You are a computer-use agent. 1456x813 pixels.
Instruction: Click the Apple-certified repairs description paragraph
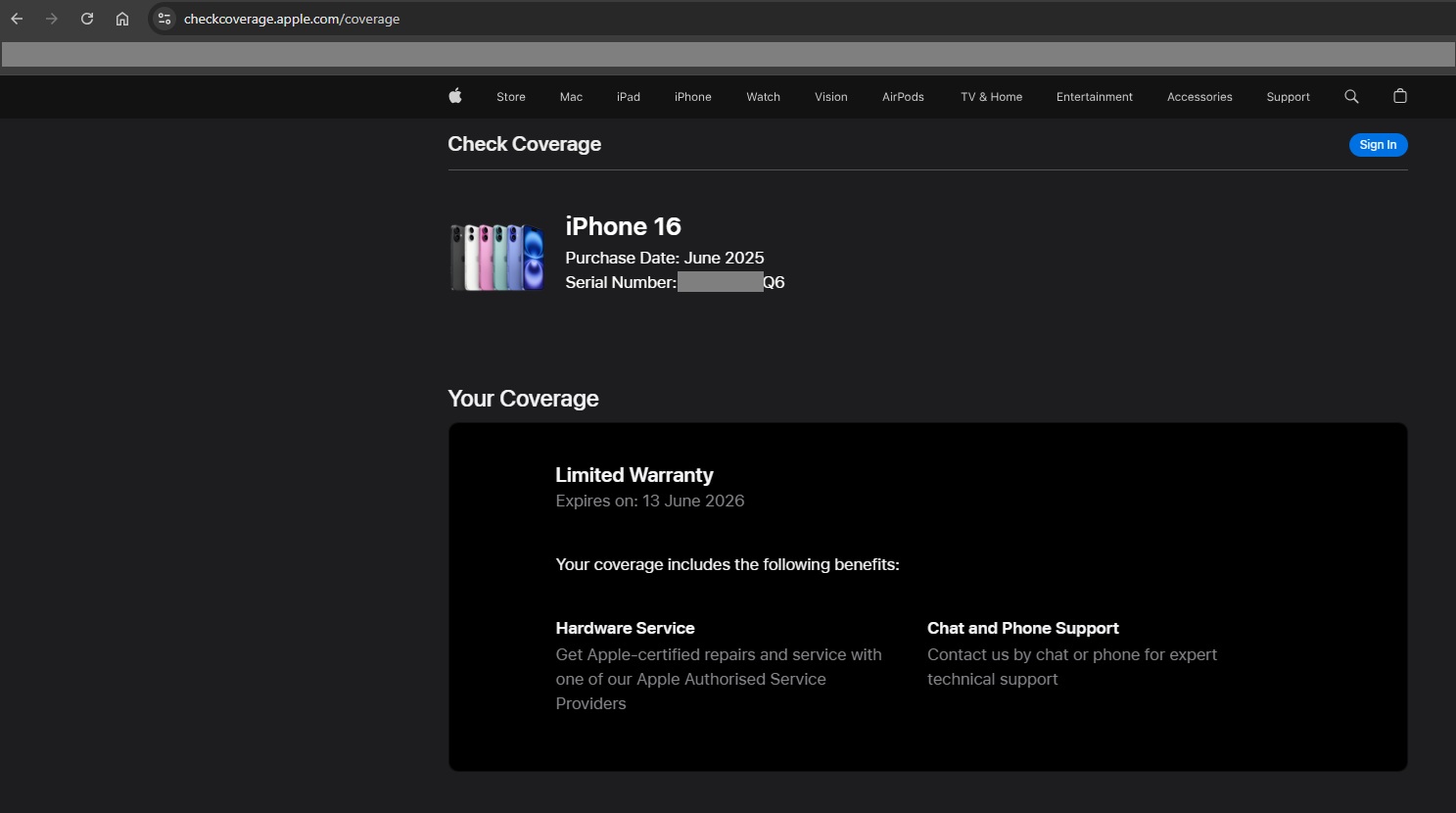[x=719, y=679]
